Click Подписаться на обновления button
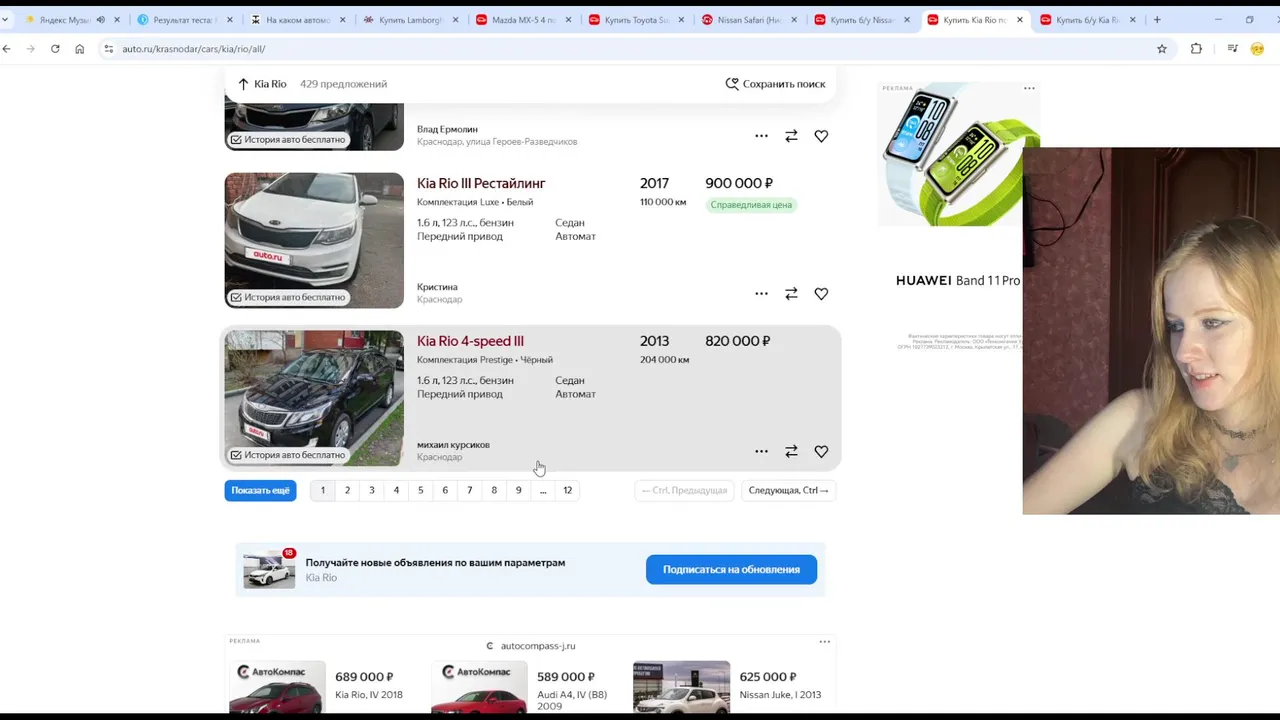Screen dimensions: 1280x720 pyautogui.click(x=731, y=570)
